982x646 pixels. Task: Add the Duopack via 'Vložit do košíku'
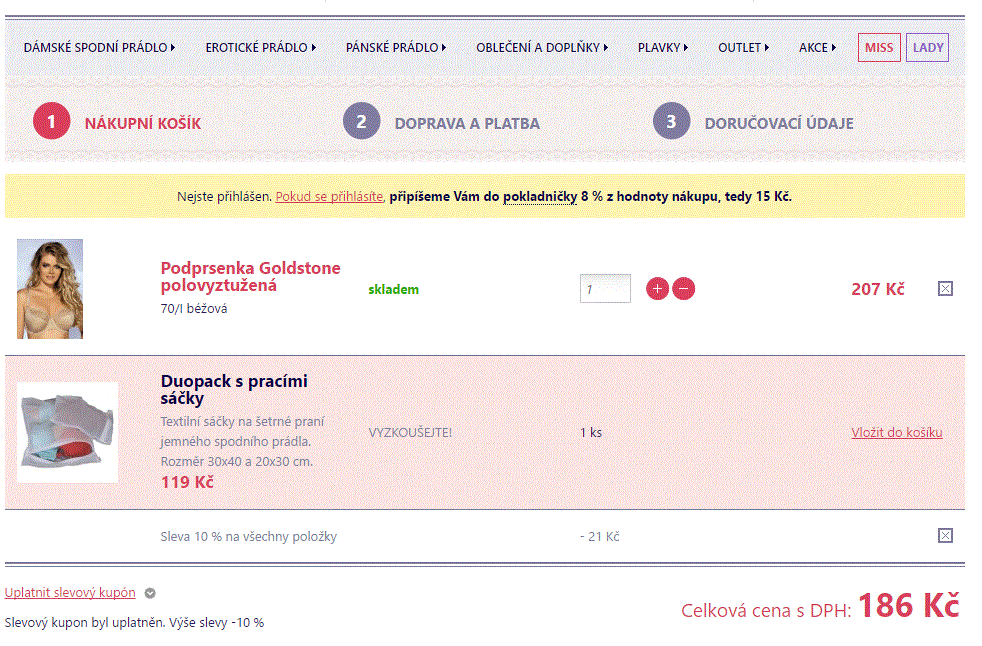click(897, 432)
